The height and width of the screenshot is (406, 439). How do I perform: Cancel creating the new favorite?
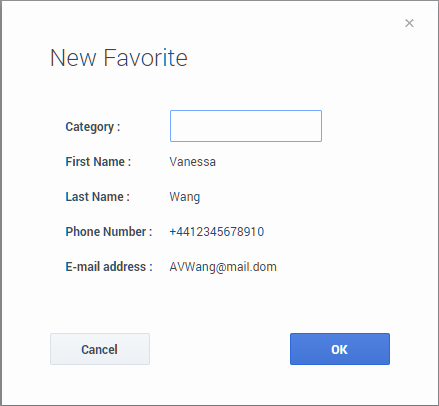tap(100, 349)
